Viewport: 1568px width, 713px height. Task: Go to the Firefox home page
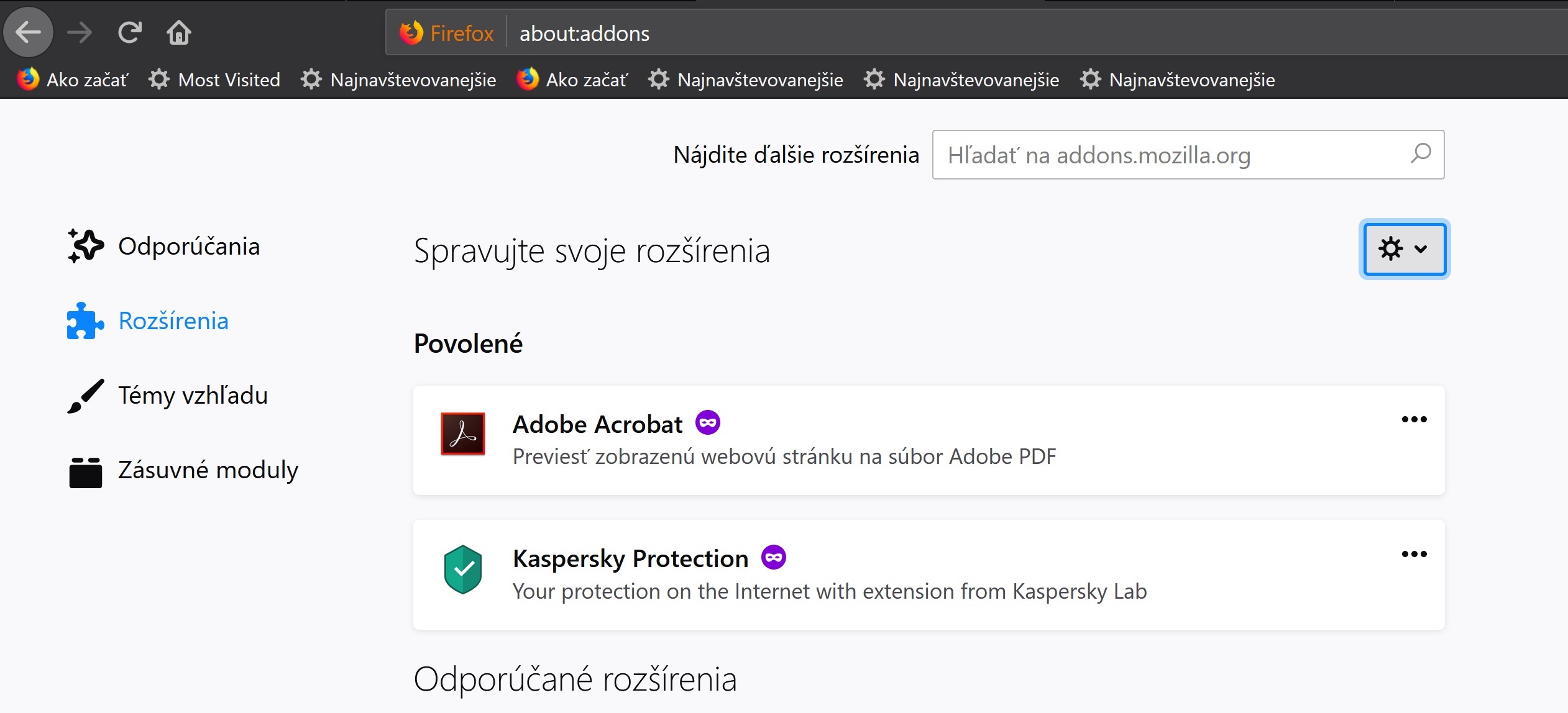179,32
